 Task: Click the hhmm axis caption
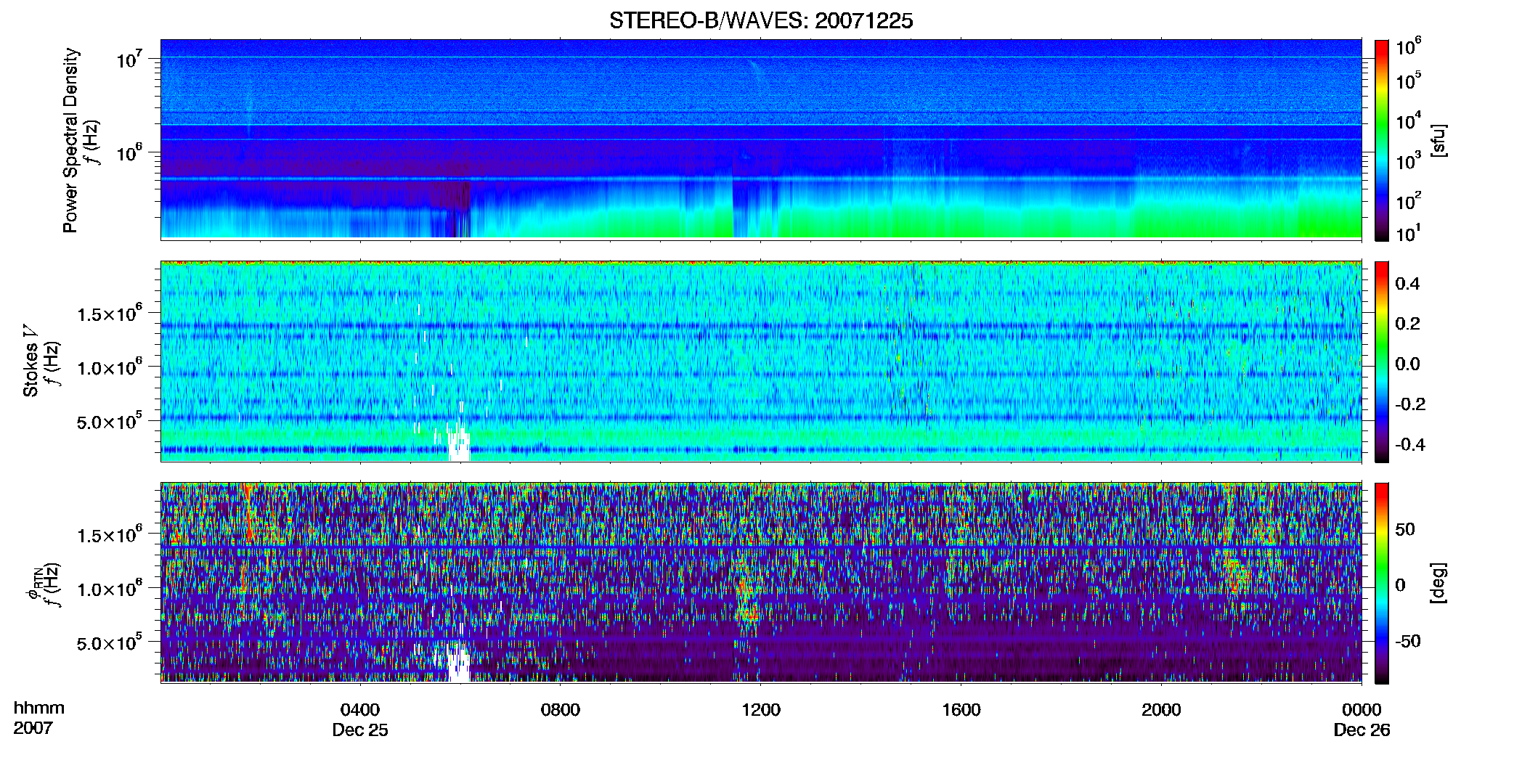click(x=38, y=708)
